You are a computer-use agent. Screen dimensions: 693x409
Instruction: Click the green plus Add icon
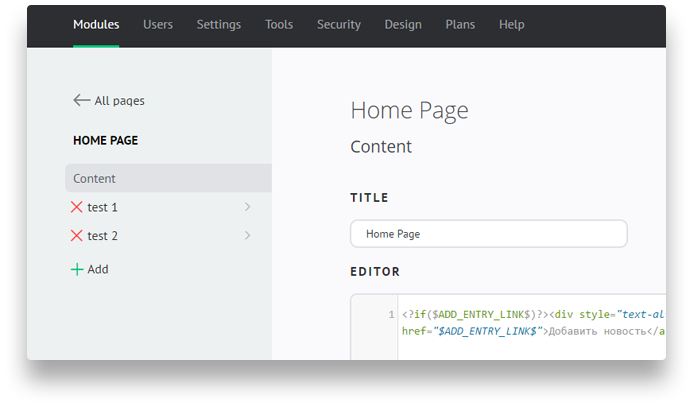pos(77,269)
